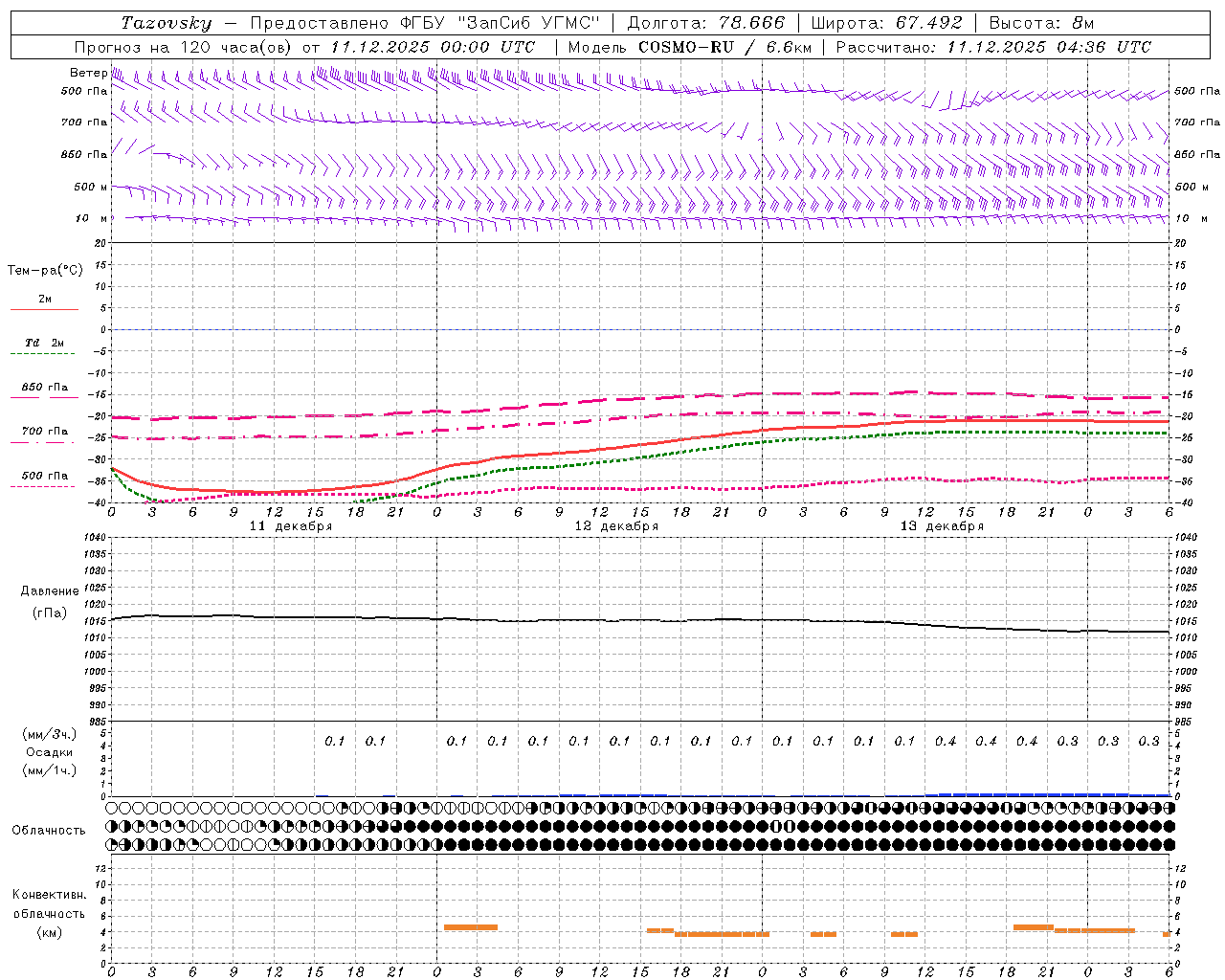This screenshot has height=980, width=1225.
Task: Select the 'Осадки' precipitation label
Action: tap(50, 752)
